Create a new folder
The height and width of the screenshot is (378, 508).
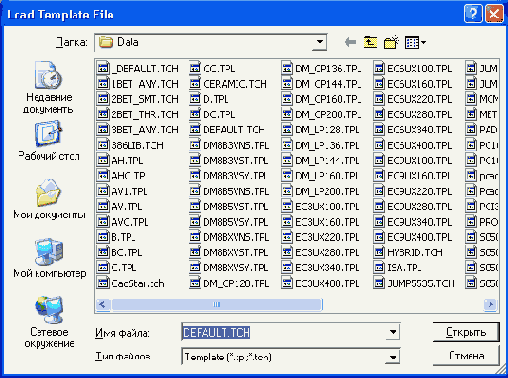[391, 42]
